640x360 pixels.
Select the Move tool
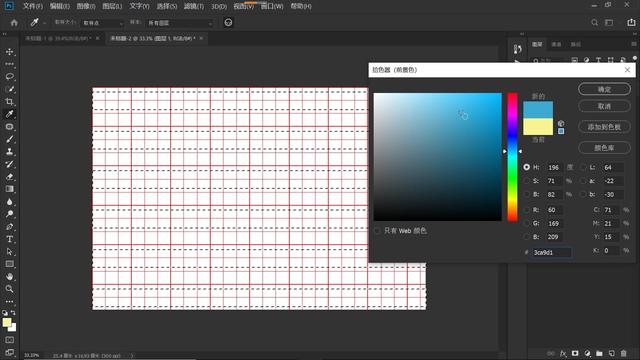9,52
